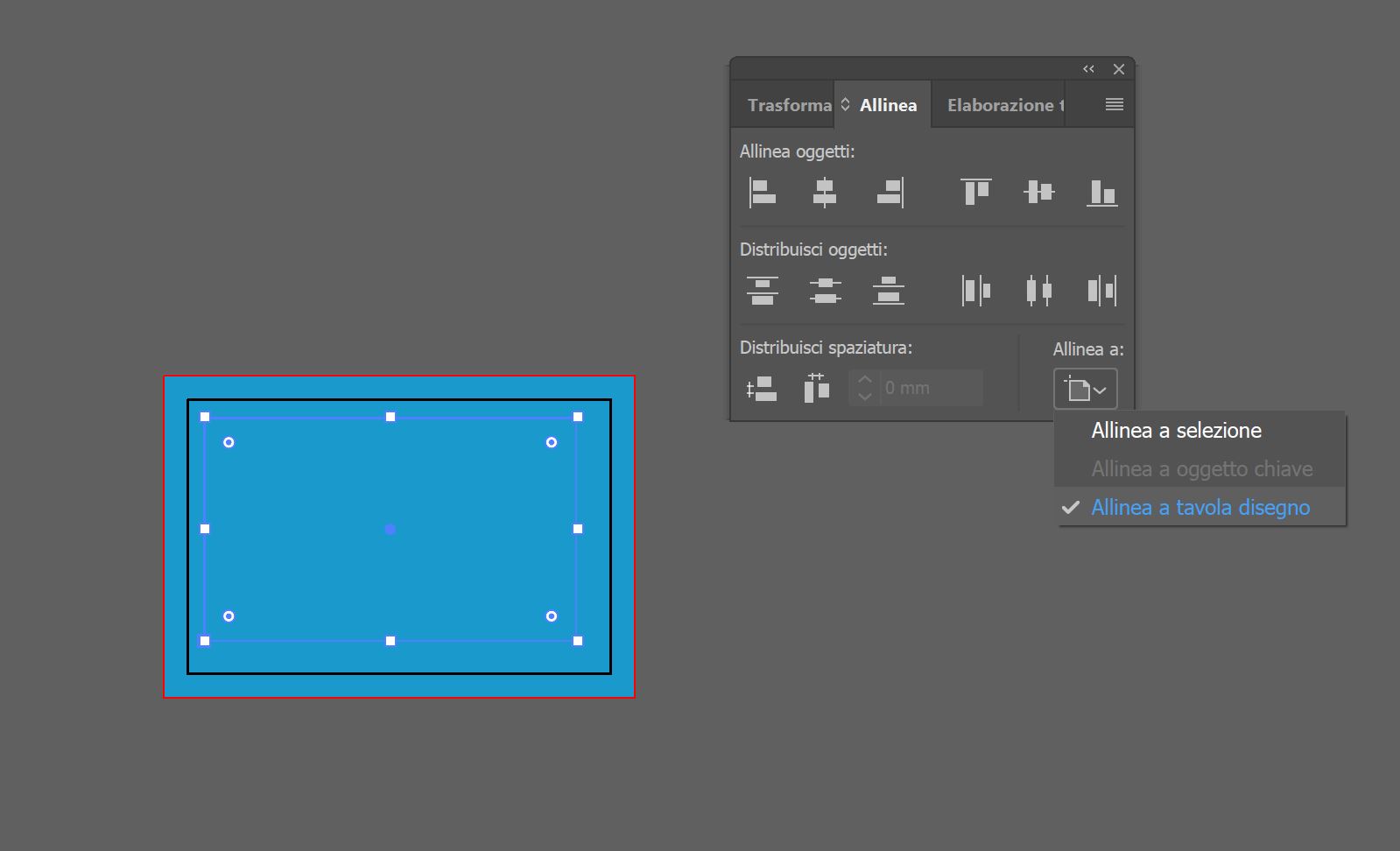
Task: Distribute objects by top edges
Action: 762,291
